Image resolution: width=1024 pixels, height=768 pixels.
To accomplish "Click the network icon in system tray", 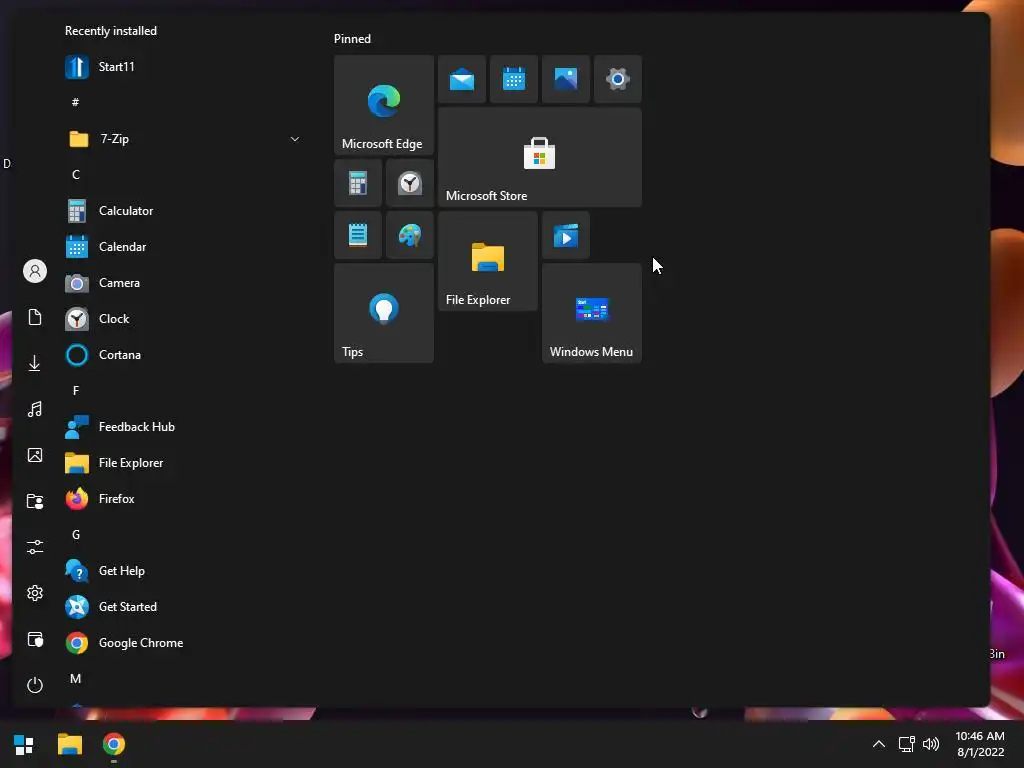I will [906, 744].
